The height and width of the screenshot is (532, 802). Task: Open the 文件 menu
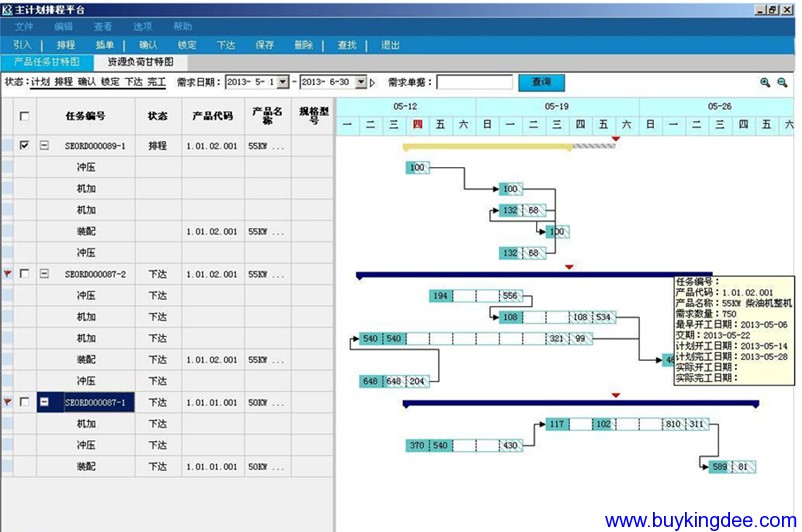pyautogui.click(x=24, y=27)
